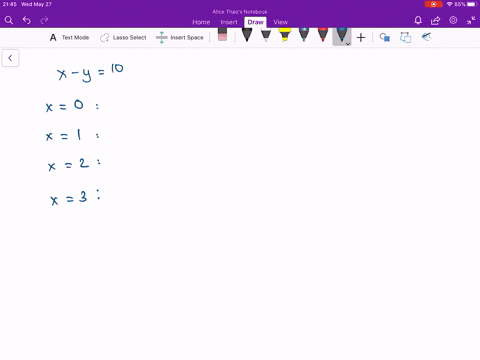The width and height of the screenshot is (480, 360).
Task: Open the Insert tab
Action: point(229,22)
